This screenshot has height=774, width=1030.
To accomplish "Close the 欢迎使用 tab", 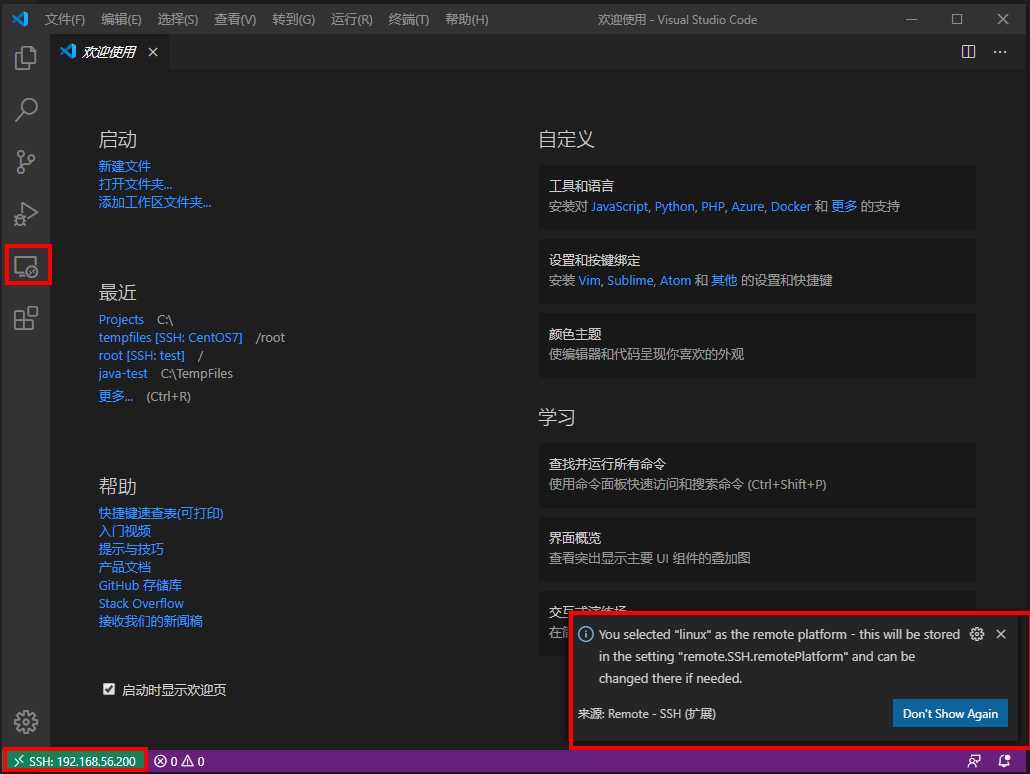I will pos(153,52).
